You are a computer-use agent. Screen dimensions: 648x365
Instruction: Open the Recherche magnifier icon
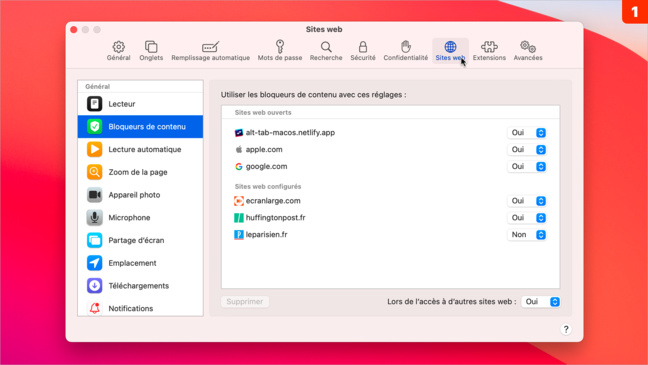[326, 47]
